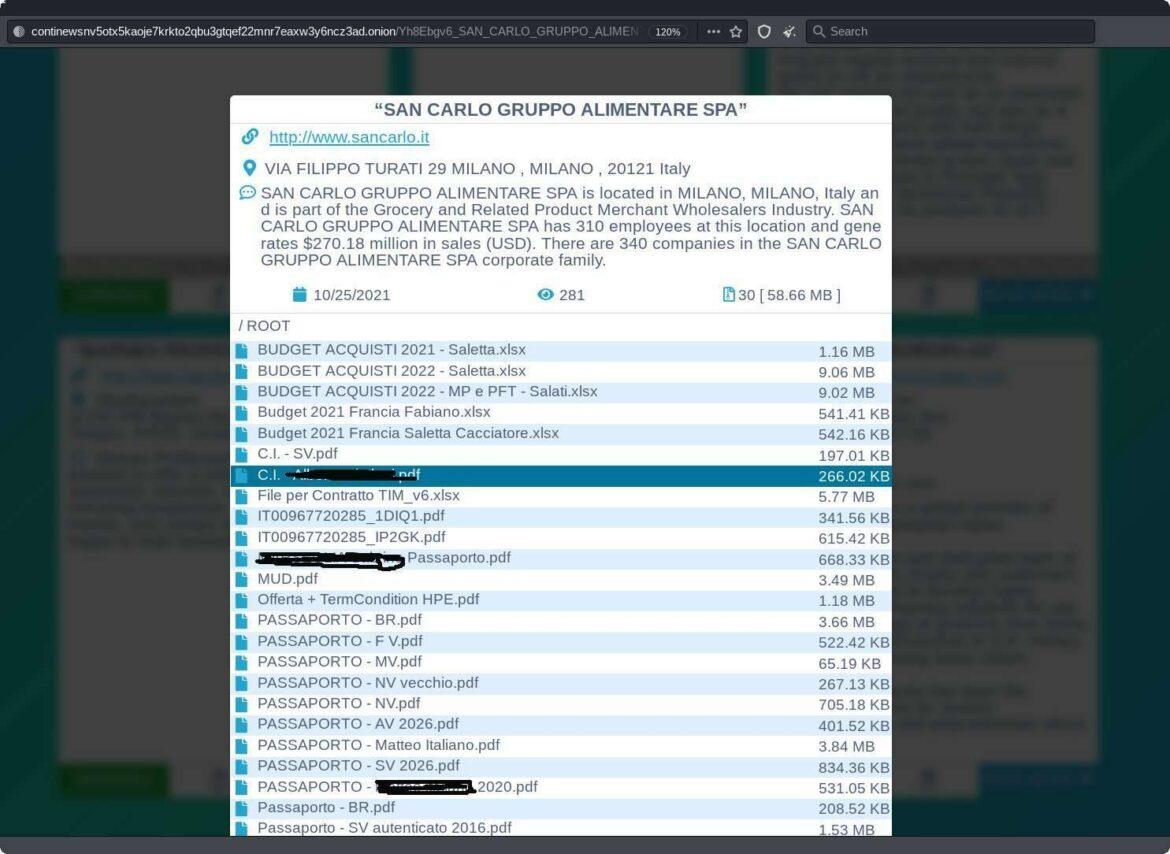Select the MUD.pdf file row
The height and width of the screenshot is (854, 1170).
coord(288,579)
